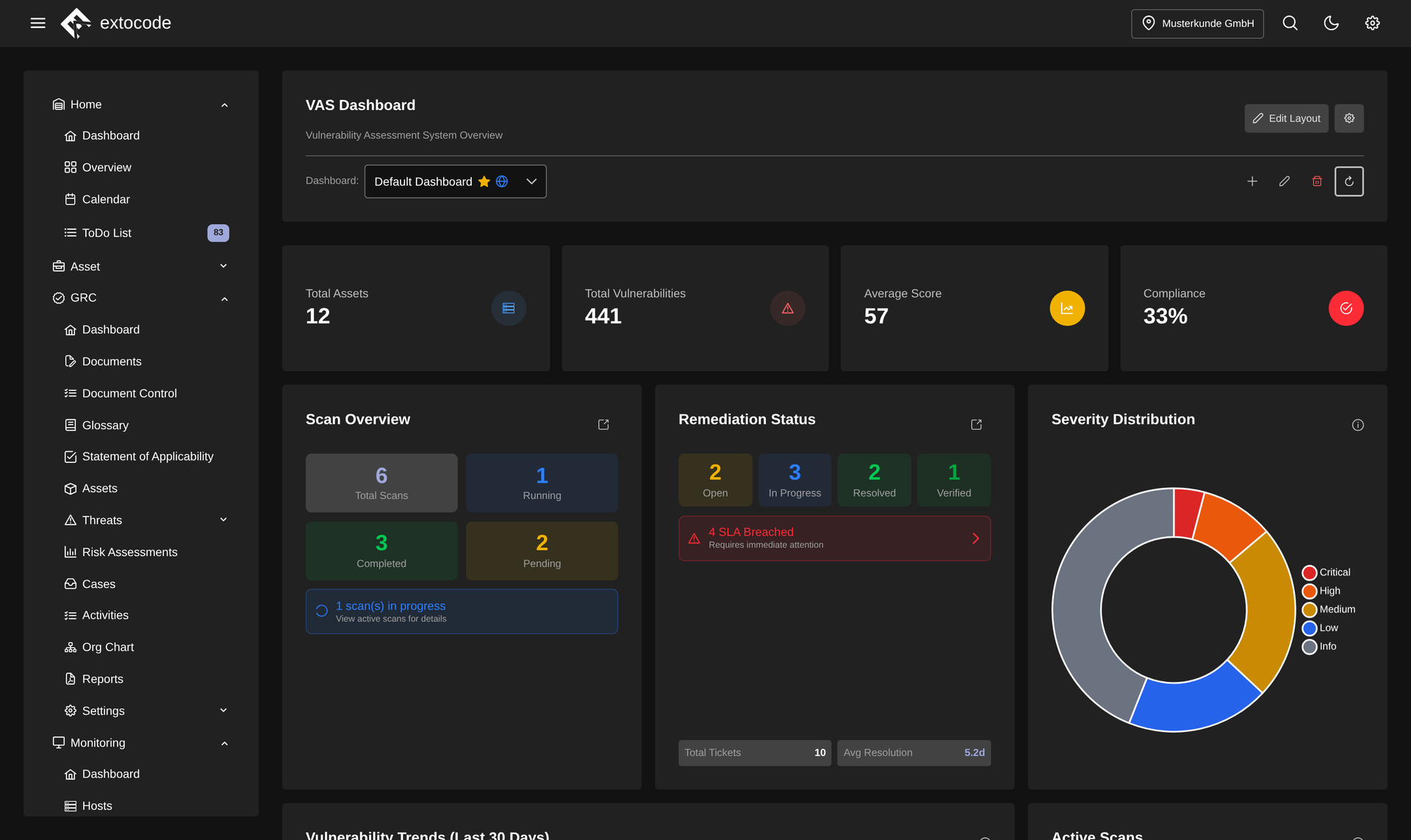The image size is (1411, 840).
Task: Open the hamburger navigation menu
Action: click(x=38, y=24)
